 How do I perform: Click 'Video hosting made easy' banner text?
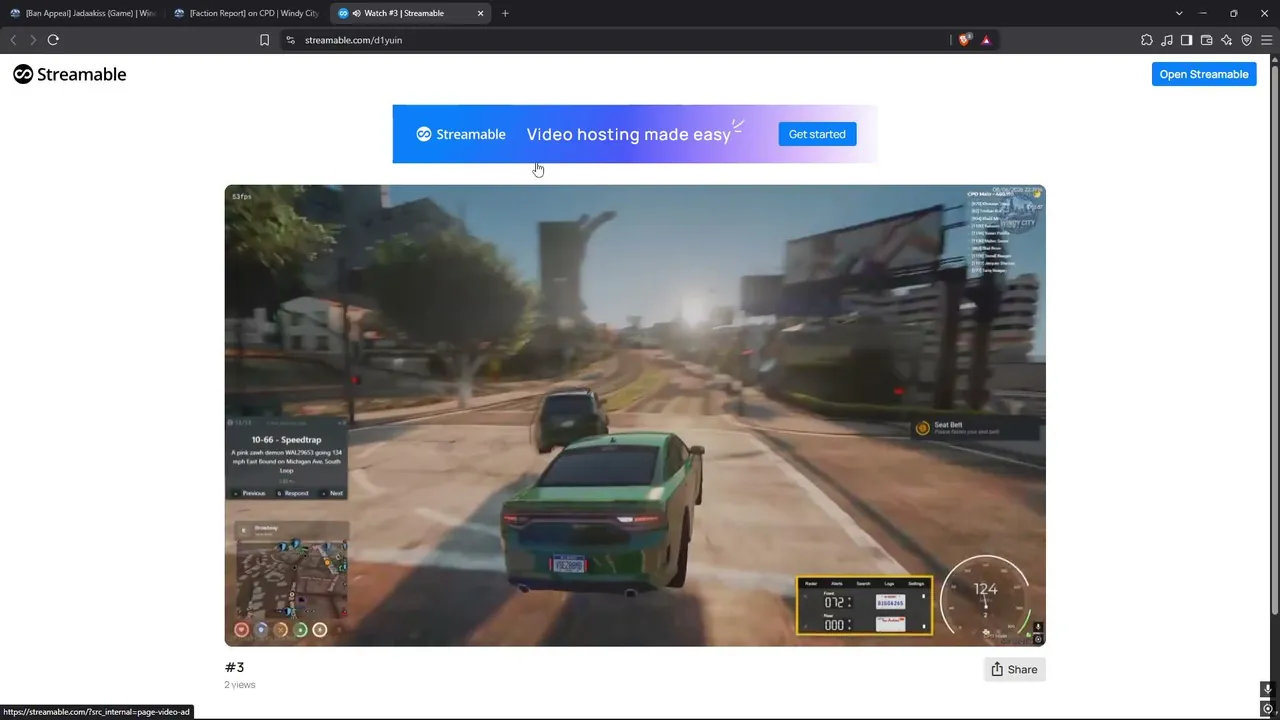point(629,135)
